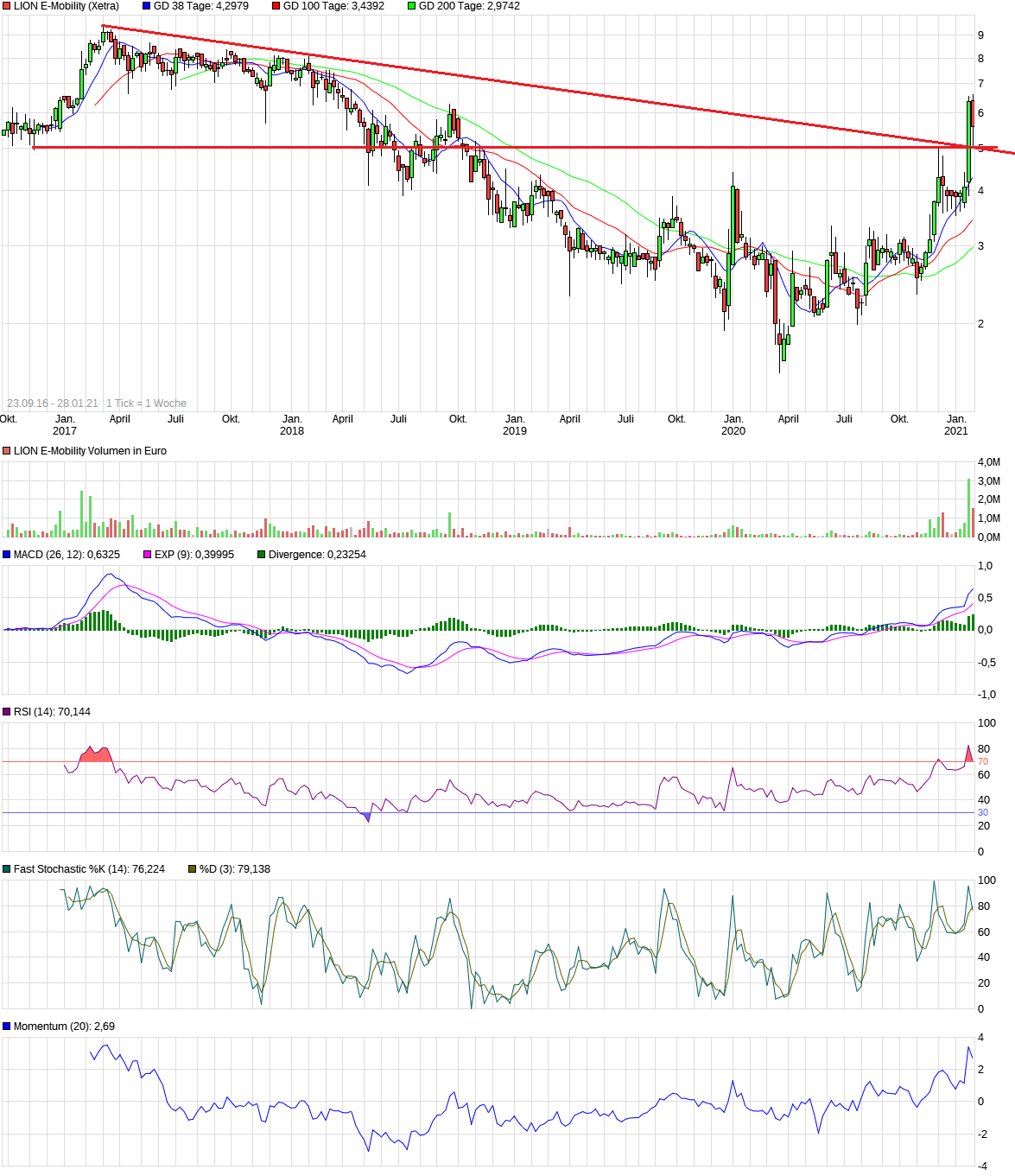Click the blue 30 oversold label on RSI axis
The height and width of the screenshot is (1176, 1015).
click(x=982, y=813)
